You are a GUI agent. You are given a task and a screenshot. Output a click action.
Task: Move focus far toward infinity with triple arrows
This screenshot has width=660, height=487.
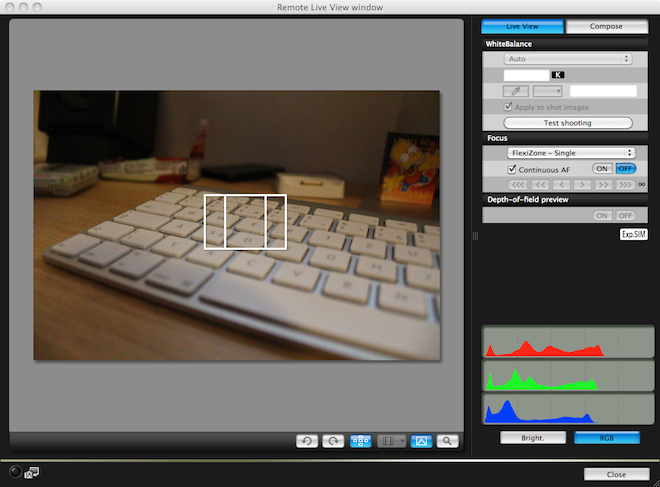(625, 184)
